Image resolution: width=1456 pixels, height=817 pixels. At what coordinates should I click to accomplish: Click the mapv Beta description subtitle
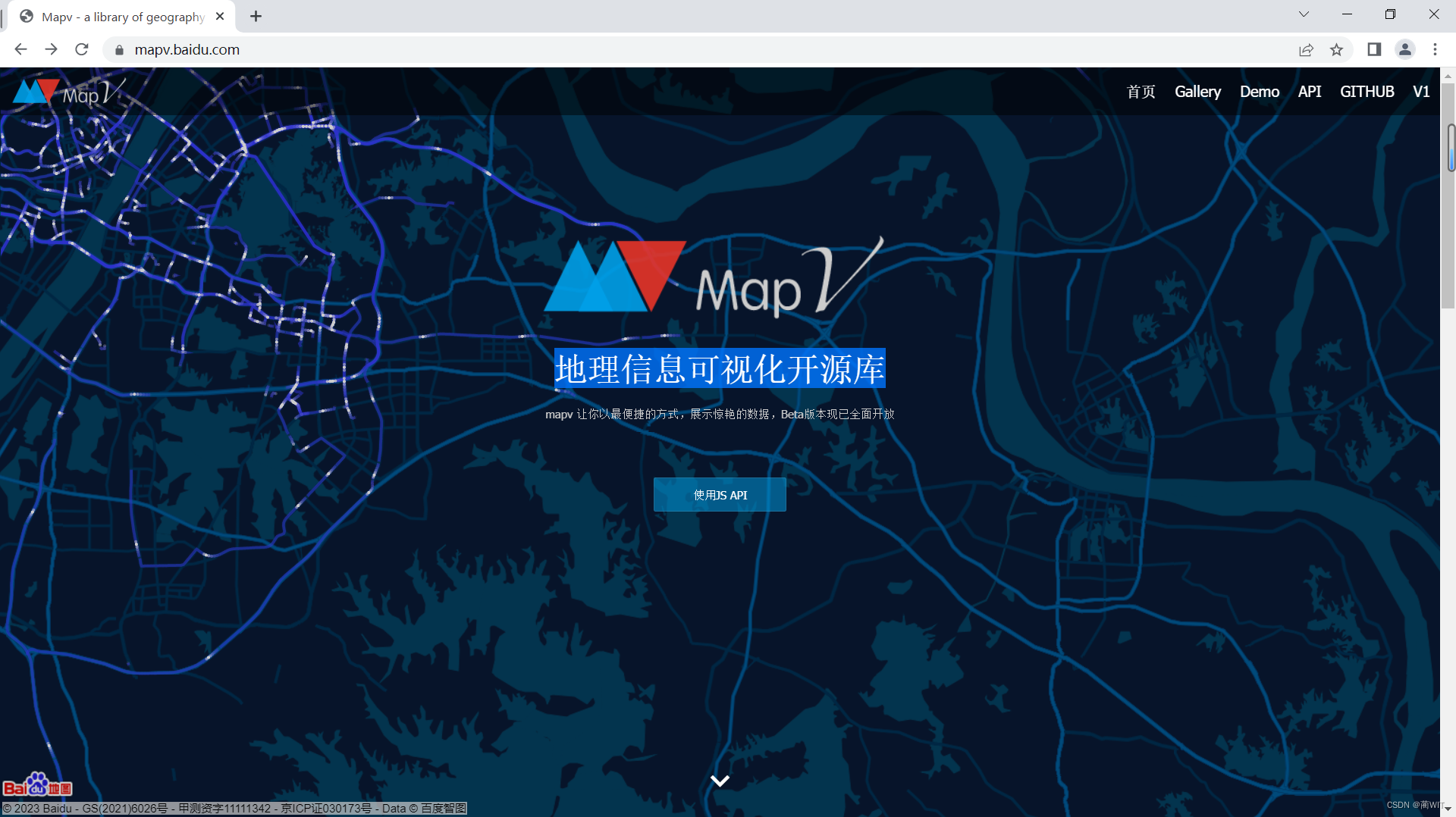click(720, 415)
